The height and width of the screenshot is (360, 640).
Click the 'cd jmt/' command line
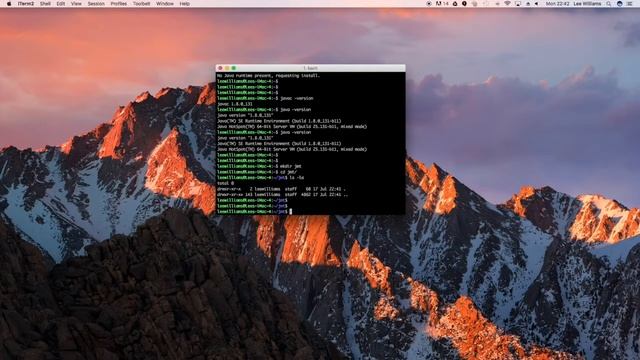click(x=257, y=172)
